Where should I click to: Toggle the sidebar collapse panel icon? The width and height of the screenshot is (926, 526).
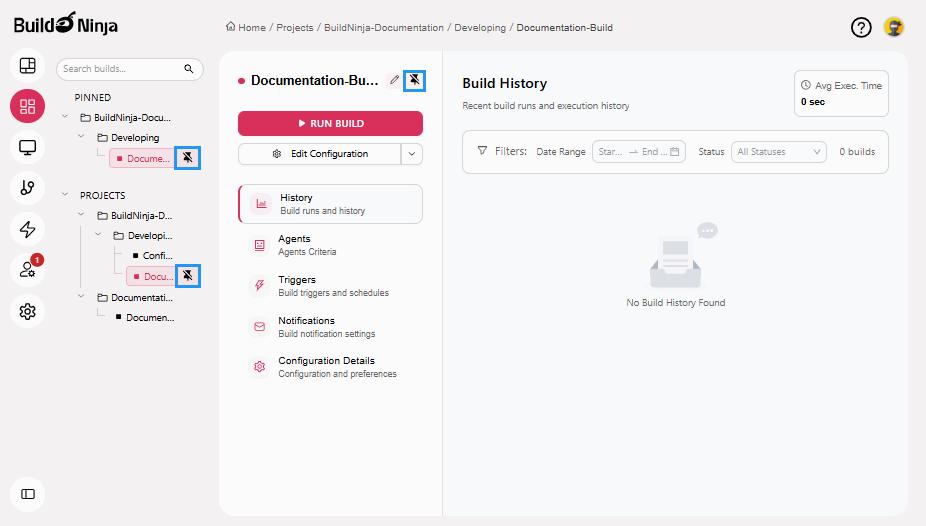[27, 494]
